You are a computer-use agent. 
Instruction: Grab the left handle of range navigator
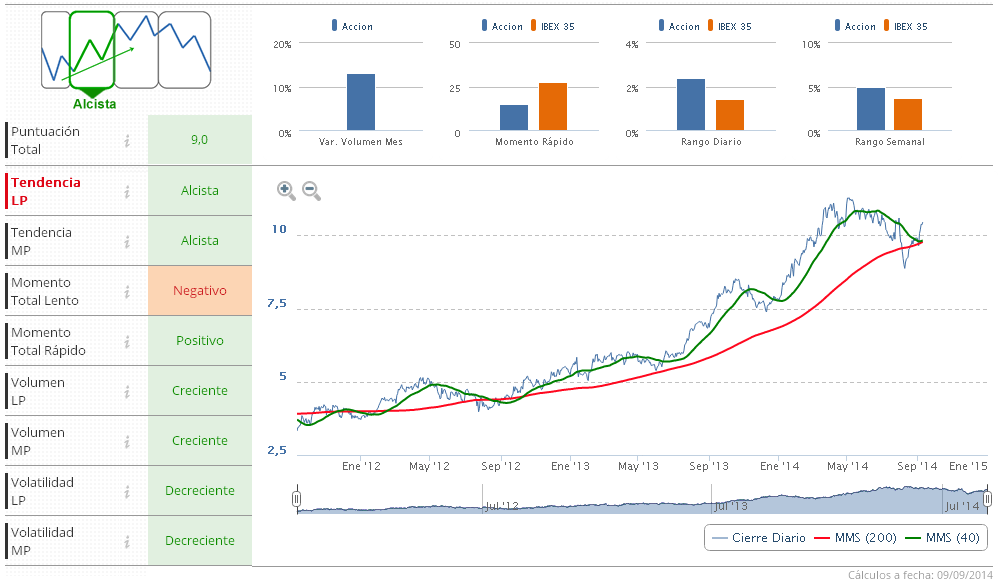(297, 498)
